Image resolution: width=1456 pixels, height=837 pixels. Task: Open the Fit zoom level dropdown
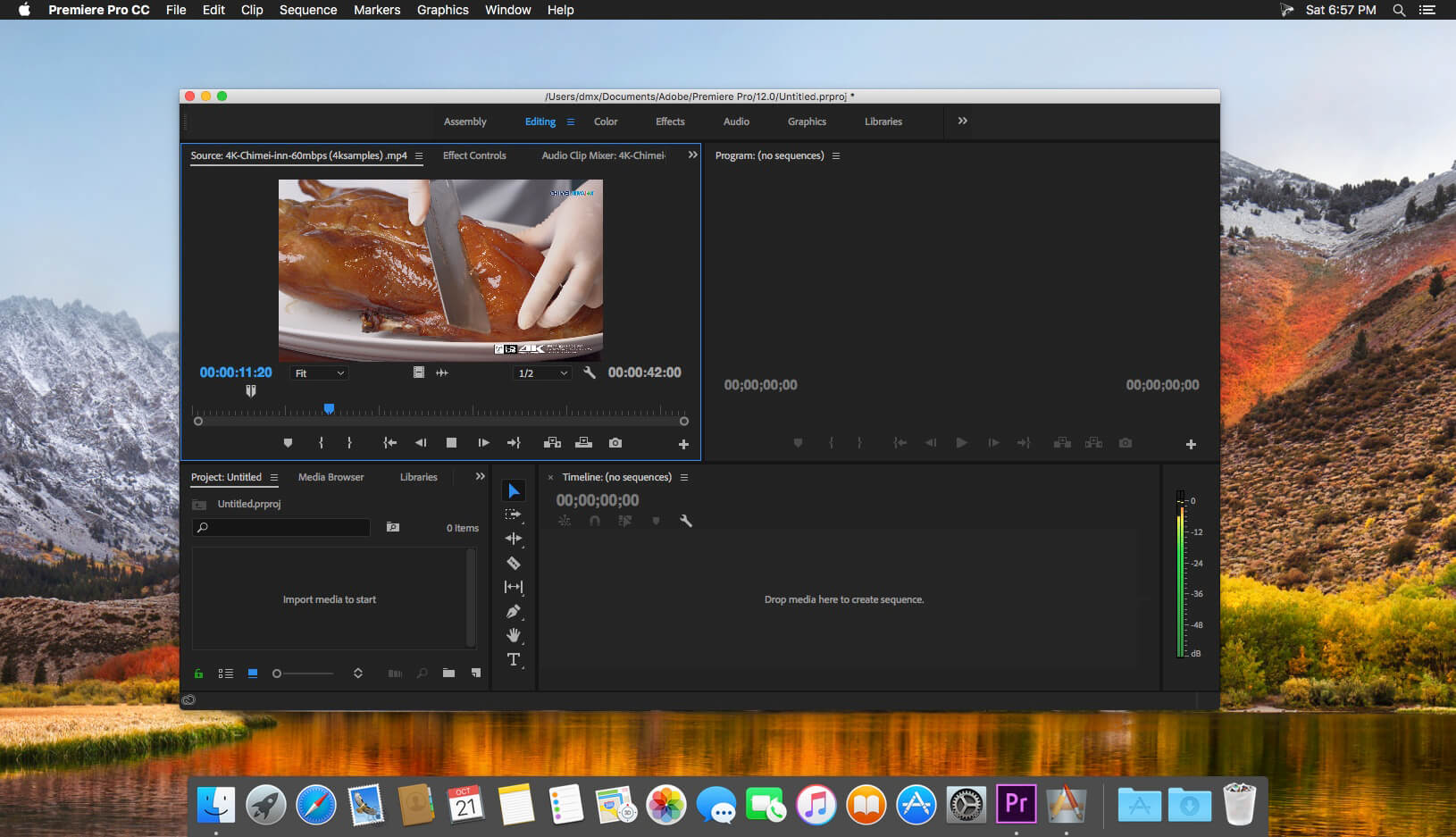click(x=319, y=373)
